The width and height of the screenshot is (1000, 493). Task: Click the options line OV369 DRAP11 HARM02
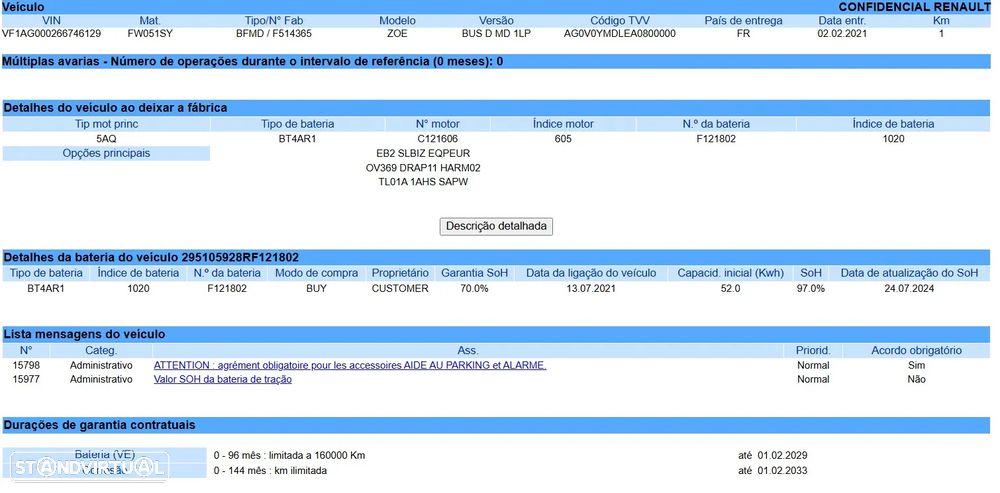pos(423,168)
